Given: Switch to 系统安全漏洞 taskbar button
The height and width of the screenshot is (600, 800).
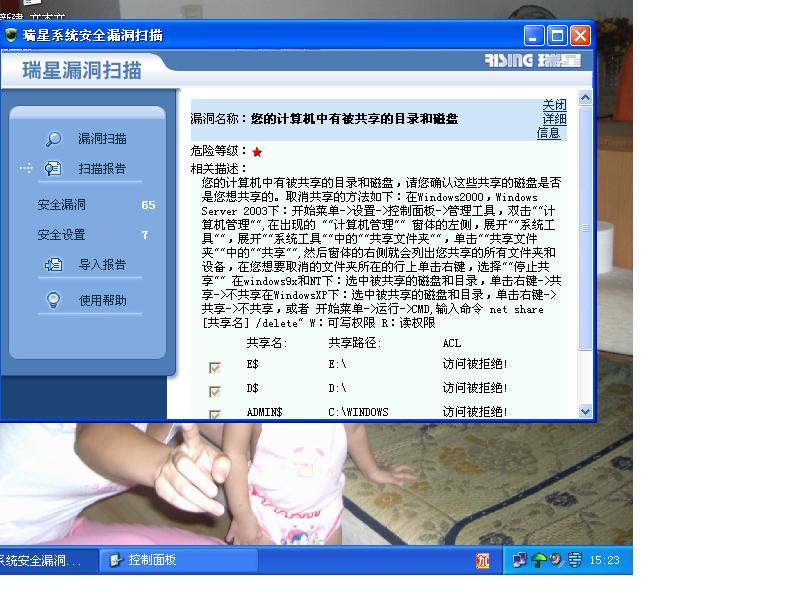Looking at the screenshot, I should pos(48,560).
